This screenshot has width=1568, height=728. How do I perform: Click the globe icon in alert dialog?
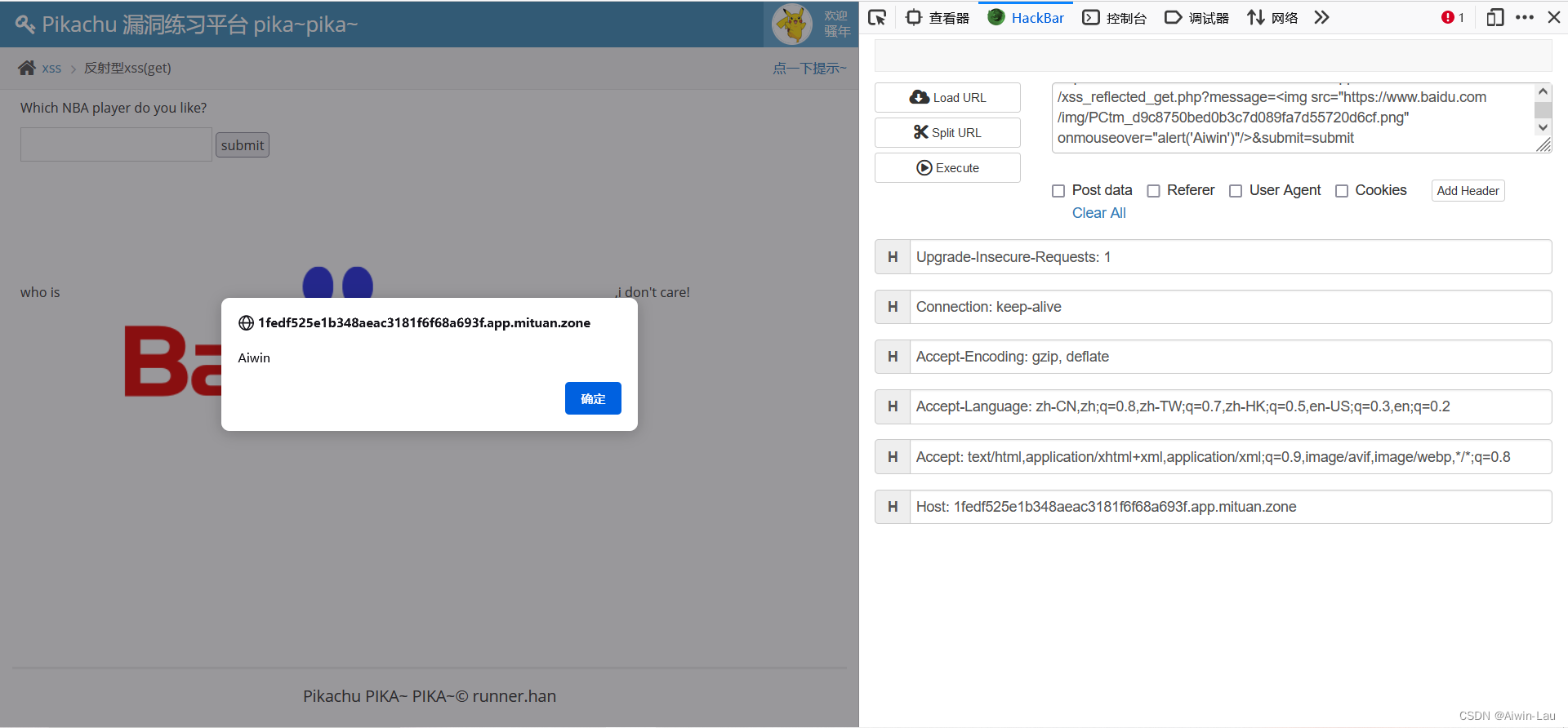pos(246,323)
